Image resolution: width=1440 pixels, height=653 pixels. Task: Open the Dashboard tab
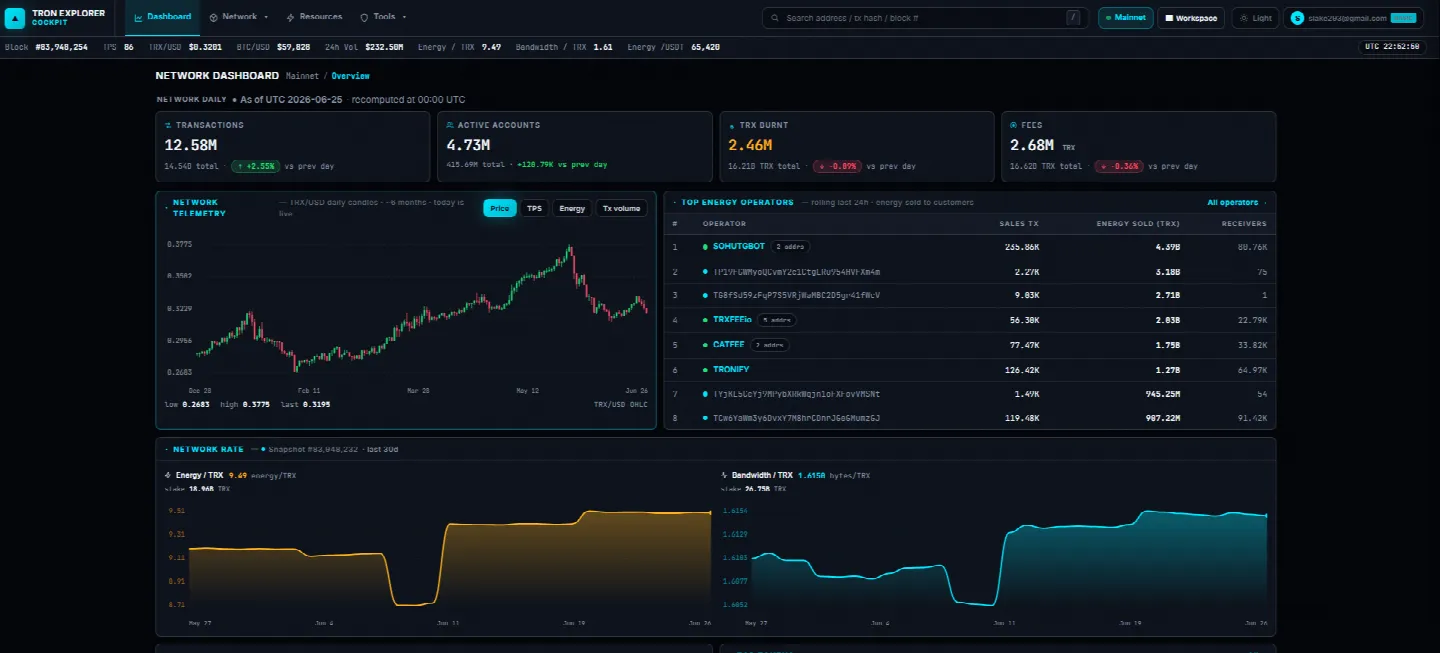coord(163,17)
